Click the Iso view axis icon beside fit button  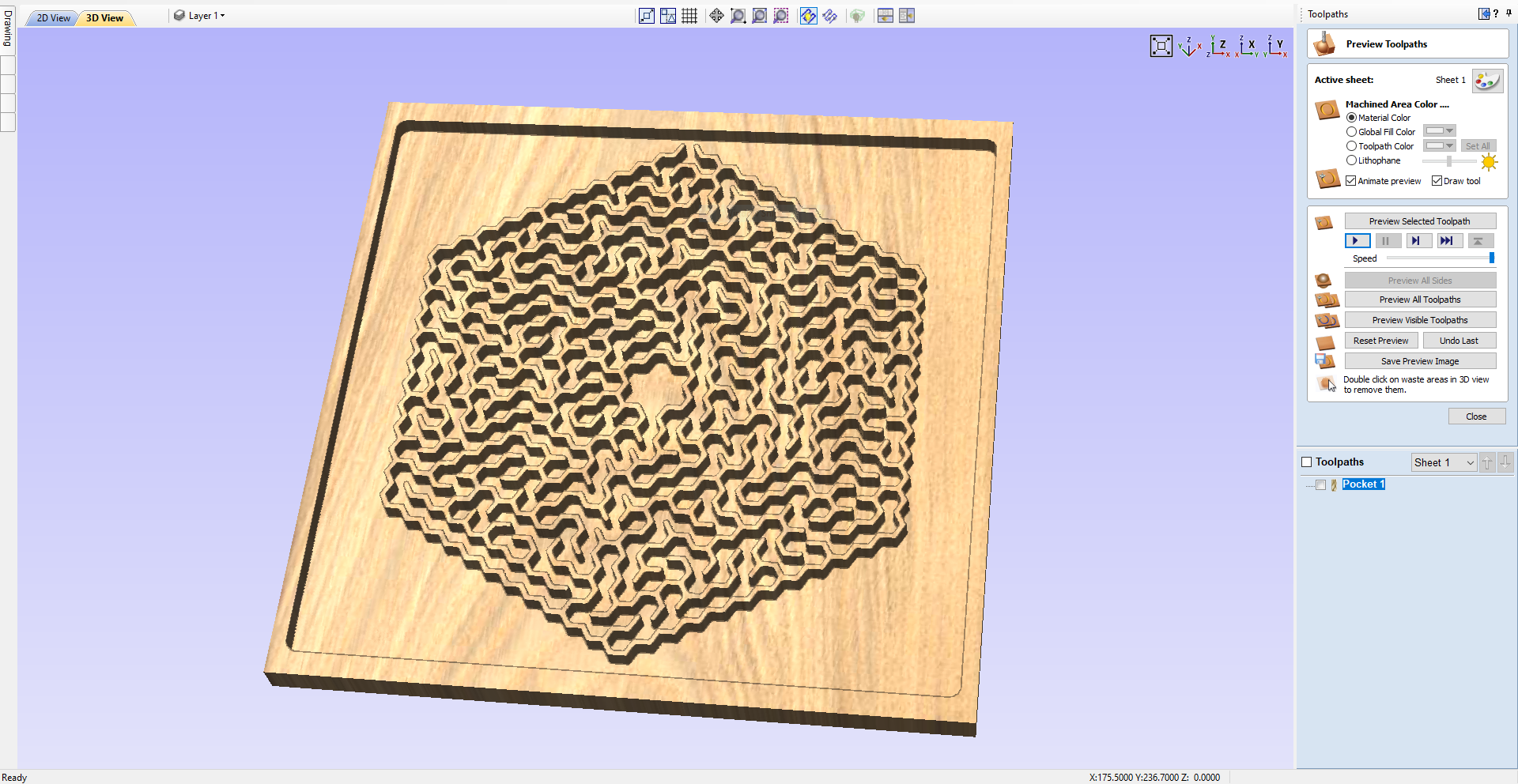pyautogui.click(x=1189, y=46)
